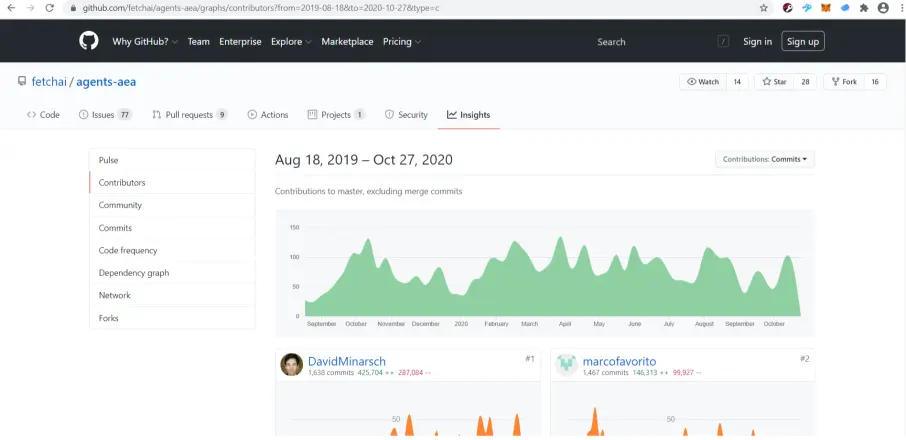Click slash shortcut icon in search box
Viewport: 906px width, 440px height.
[x=723, y=42]
